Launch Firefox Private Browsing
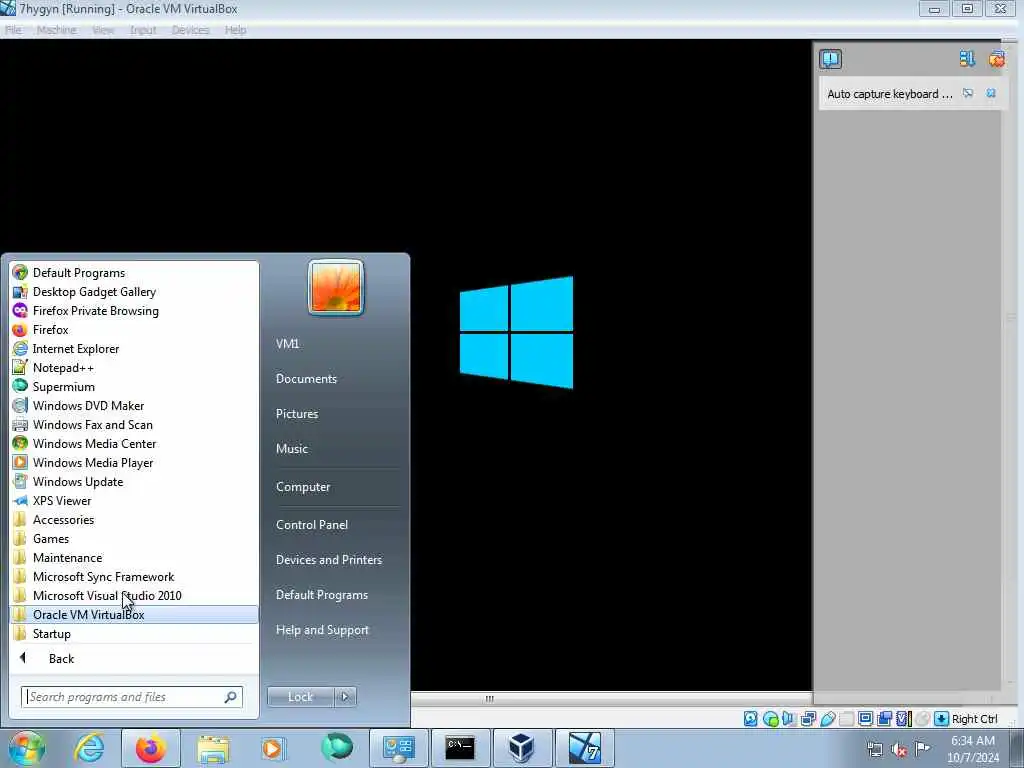The width and height of the screenshot is (1024, 768). pyautogui.click(x=134, y=311)
